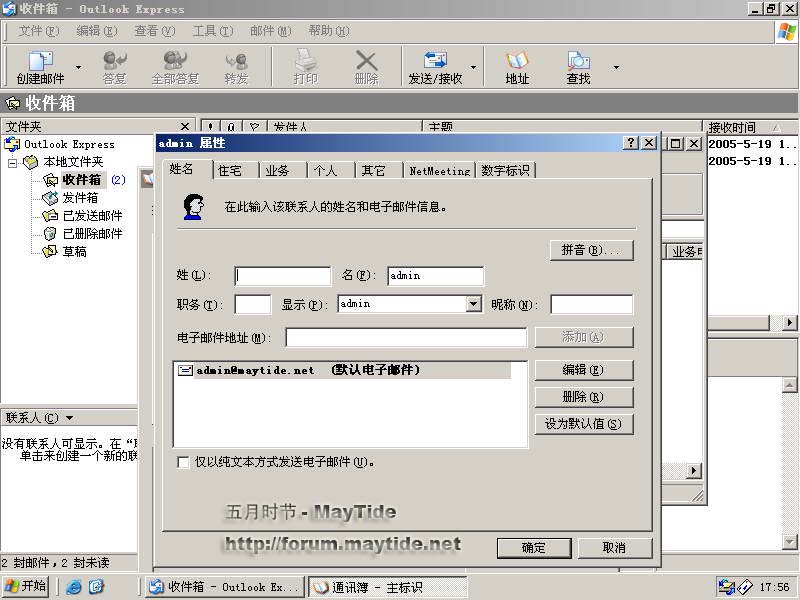Viewport: 800px width, 600px height.
Task: Click the 确定 (OK) button
Action: pos(534,547)
